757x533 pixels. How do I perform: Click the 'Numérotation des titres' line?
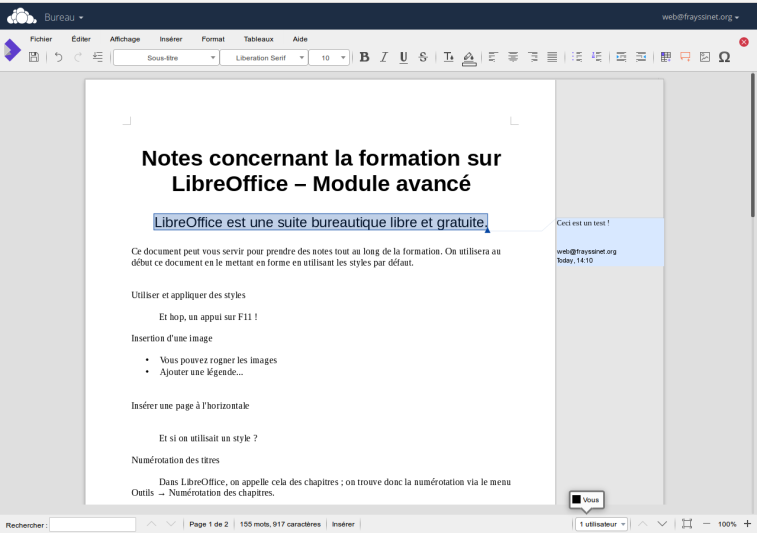(x=175, y=460)
